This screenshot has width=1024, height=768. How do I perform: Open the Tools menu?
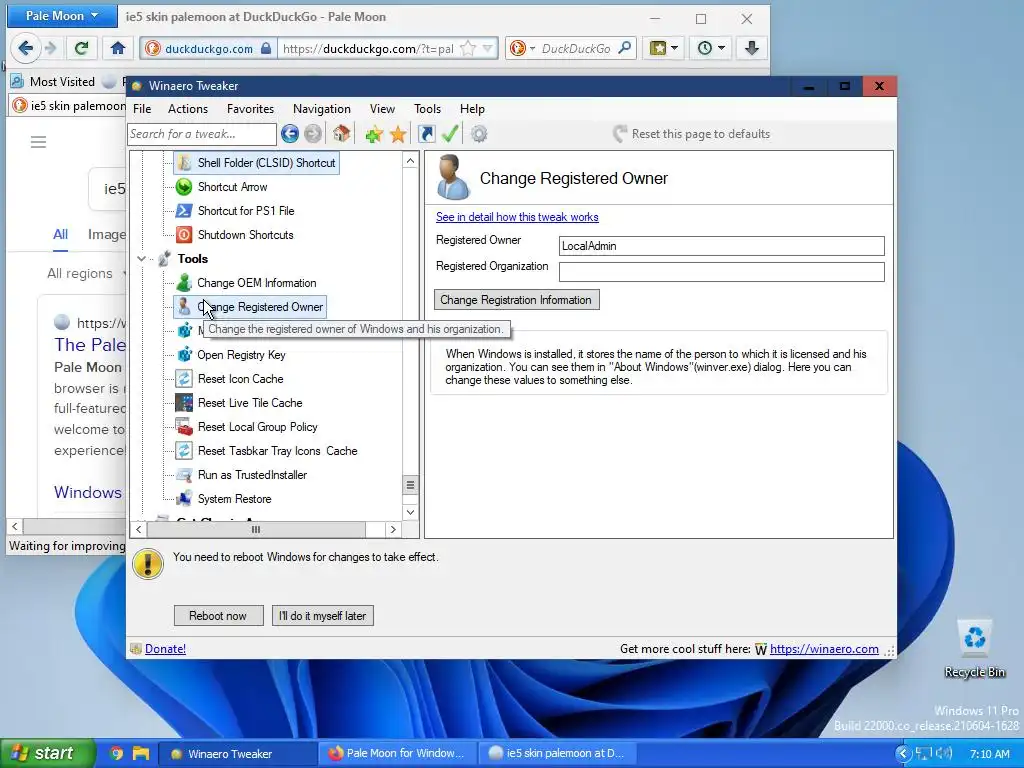[x=427, y=109]
